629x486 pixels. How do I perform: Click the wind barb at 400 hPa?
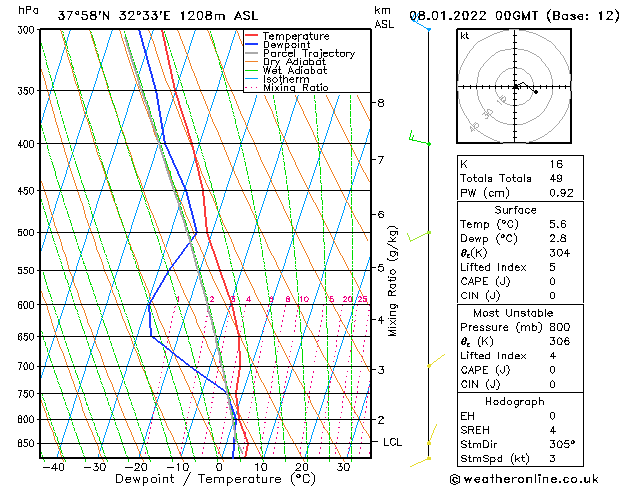[x=419, y=138]
